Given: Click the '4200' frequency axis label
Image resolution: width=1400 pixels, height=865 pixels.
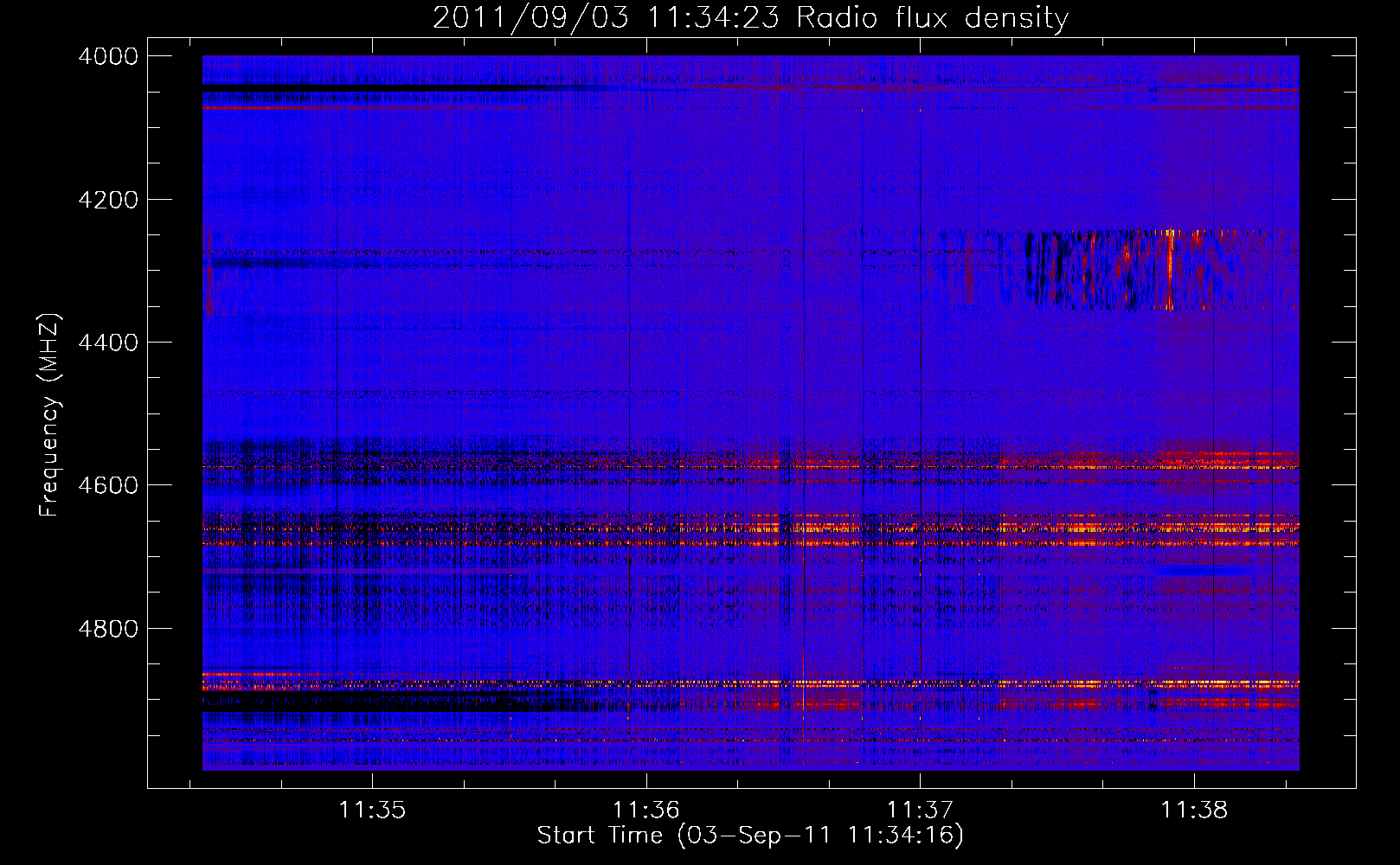Looking at the screenshot, I should coord(108,200).
